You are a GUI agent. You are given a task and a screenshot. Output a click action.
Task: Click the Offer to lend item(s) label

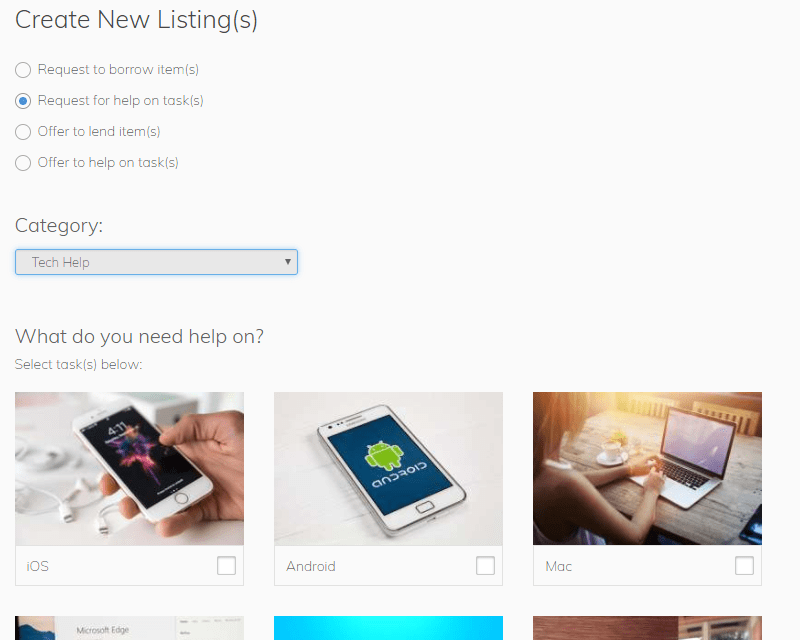click(x=99, y=132)
